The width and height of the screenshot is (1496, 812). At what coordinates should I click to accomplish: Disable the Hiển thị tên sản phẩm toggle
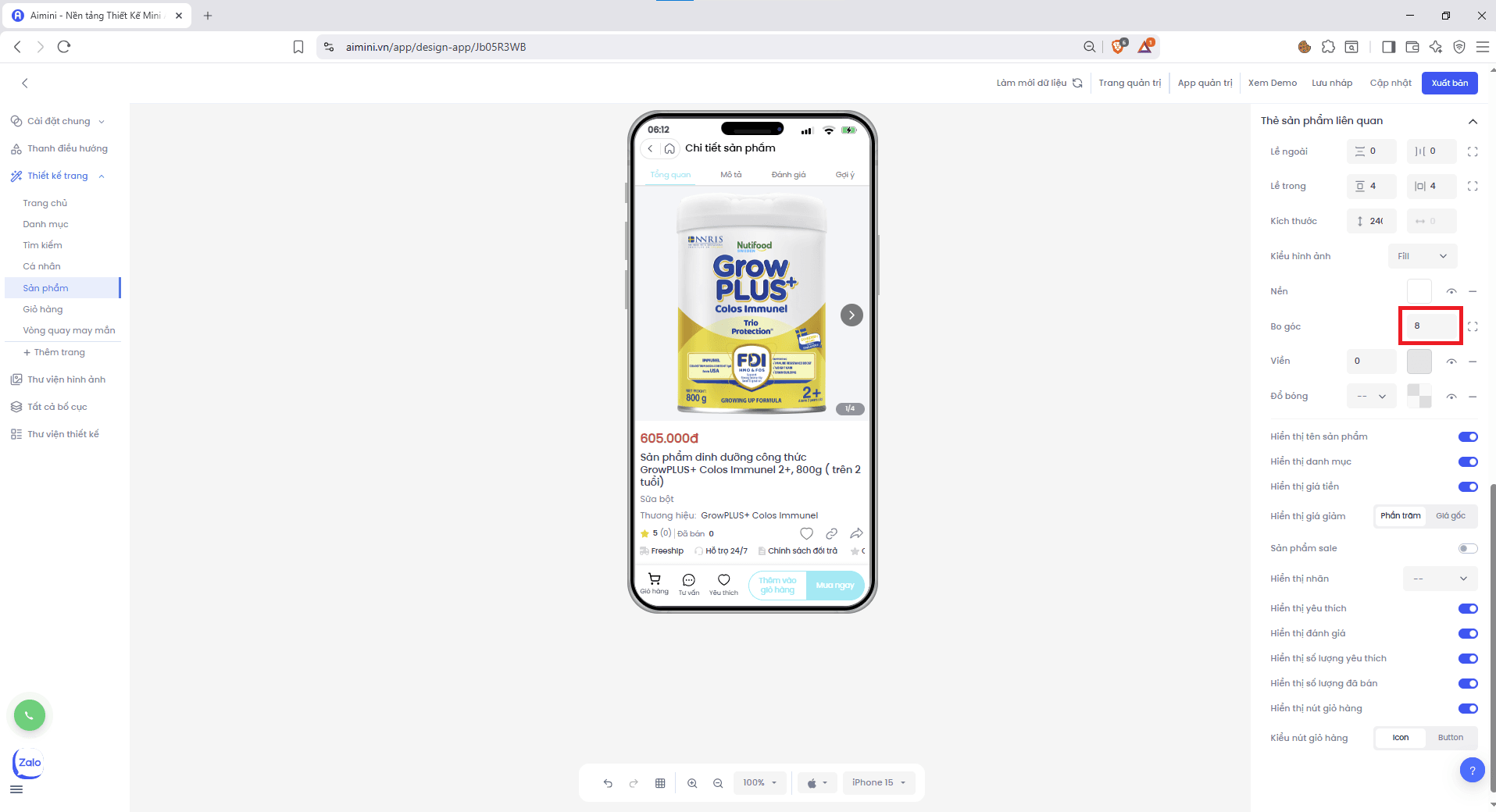[x=1468, y=437]
